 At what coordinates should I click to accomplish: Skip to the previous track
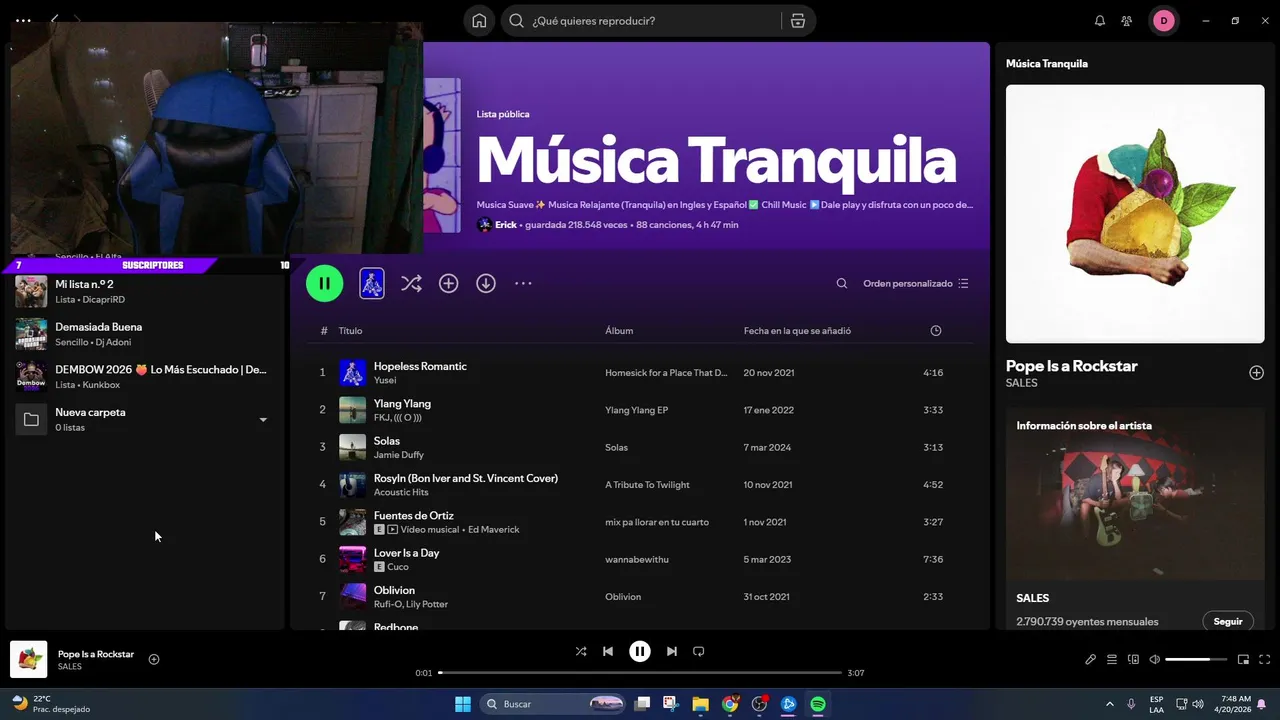pos(608,651)
